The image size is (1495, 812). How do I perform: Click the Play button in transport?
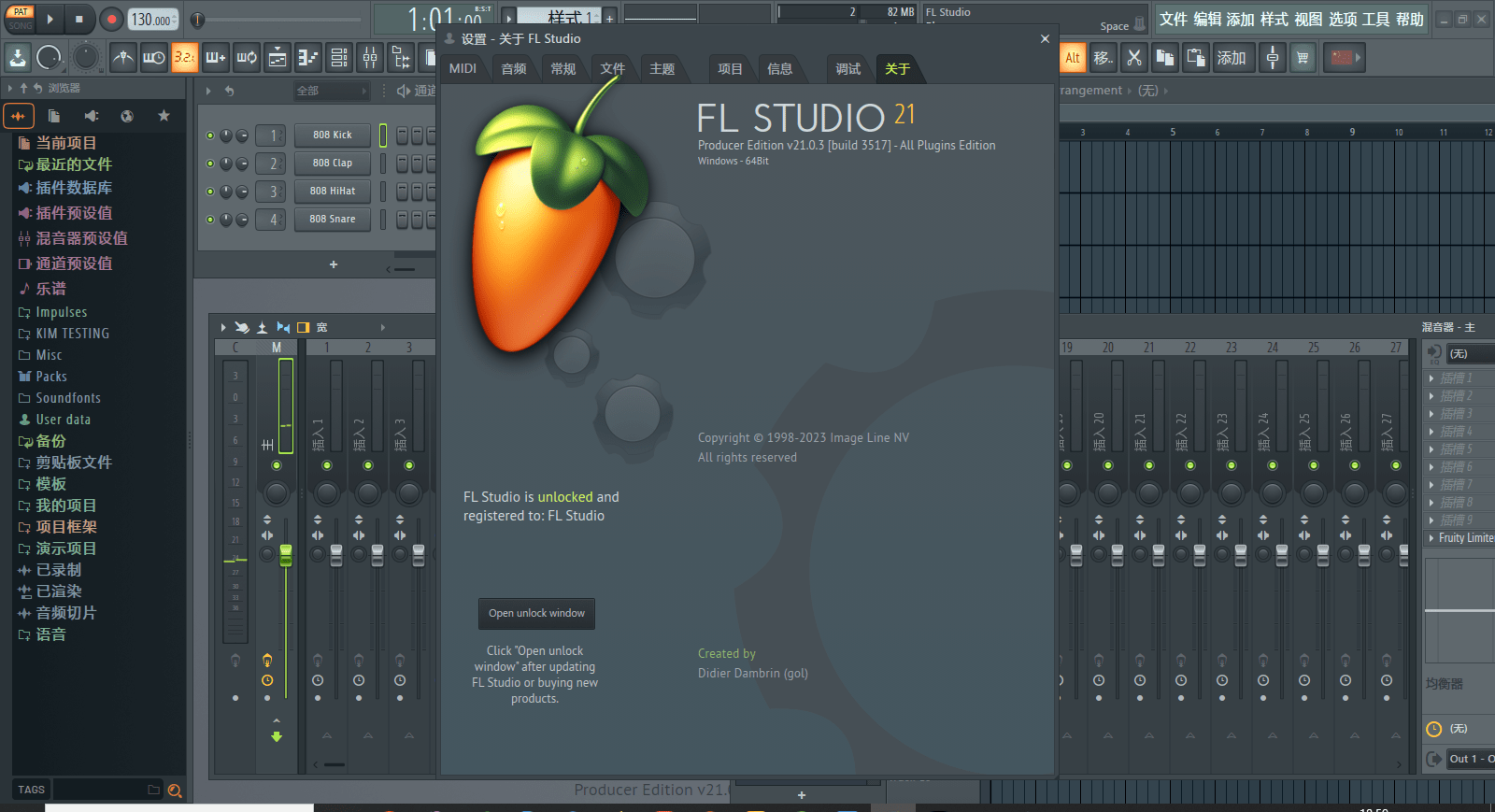pos(50,19)
